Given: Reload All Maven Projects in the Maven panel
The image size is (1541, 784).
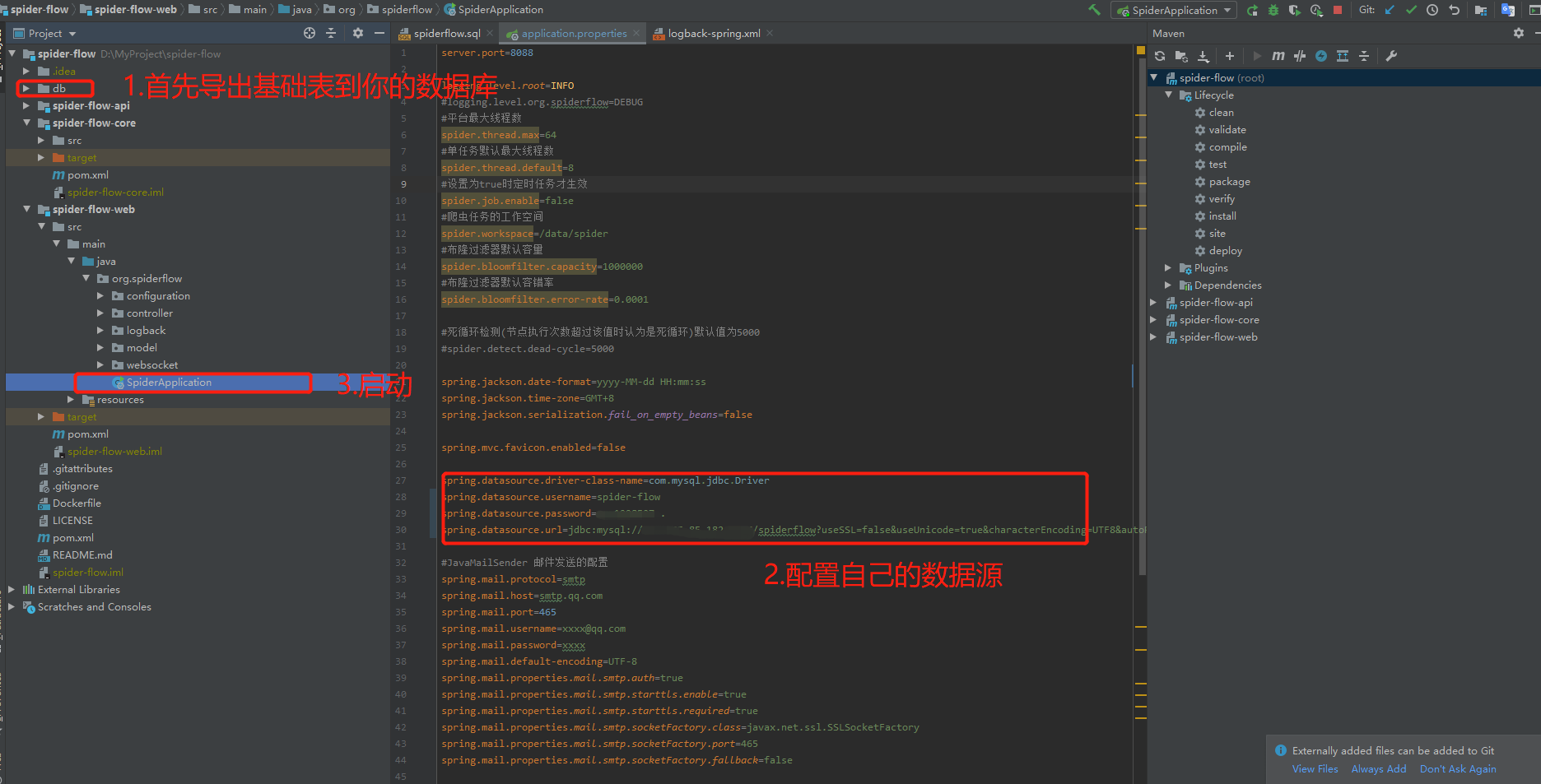Looking at the screenshot, I should 1160,55.
